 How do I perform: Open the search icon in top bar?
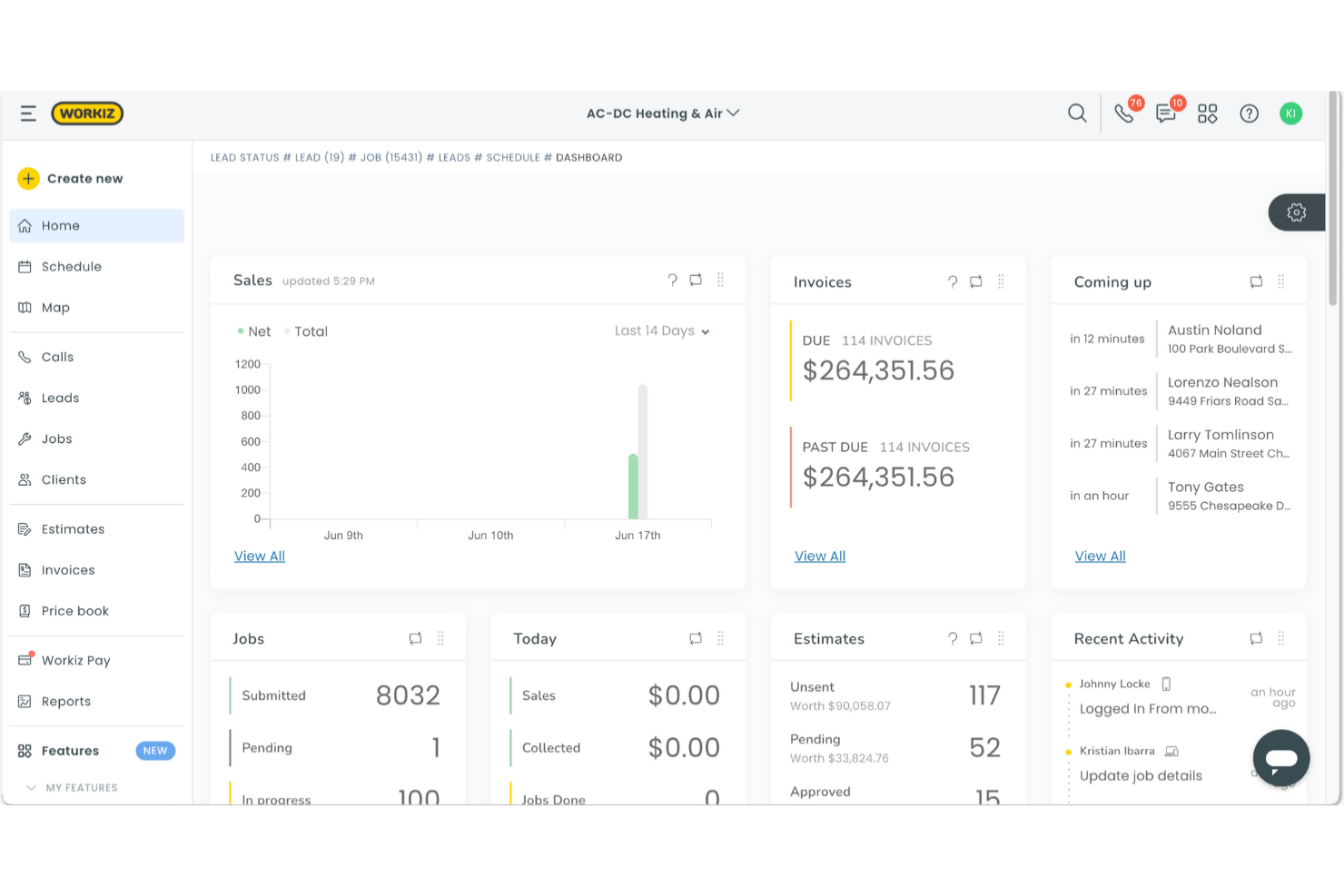(x=1076, y=113)
